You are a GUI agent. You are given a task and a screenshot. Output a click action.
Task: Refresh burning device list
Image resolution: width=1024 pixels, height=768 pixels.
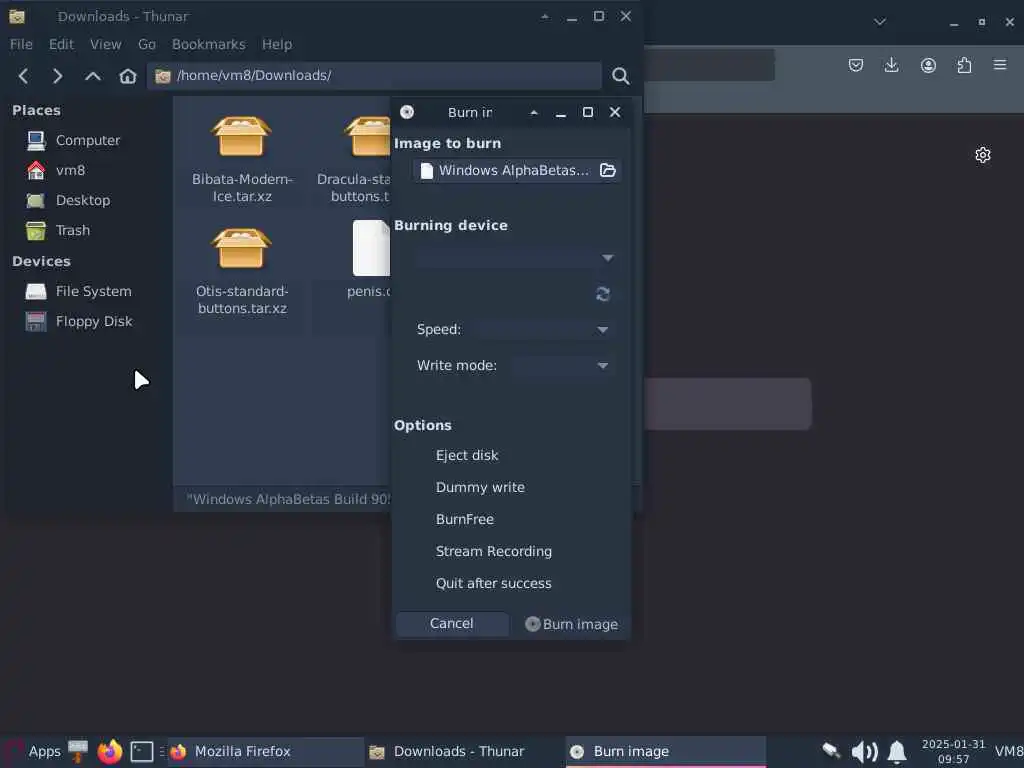[603, 294]
